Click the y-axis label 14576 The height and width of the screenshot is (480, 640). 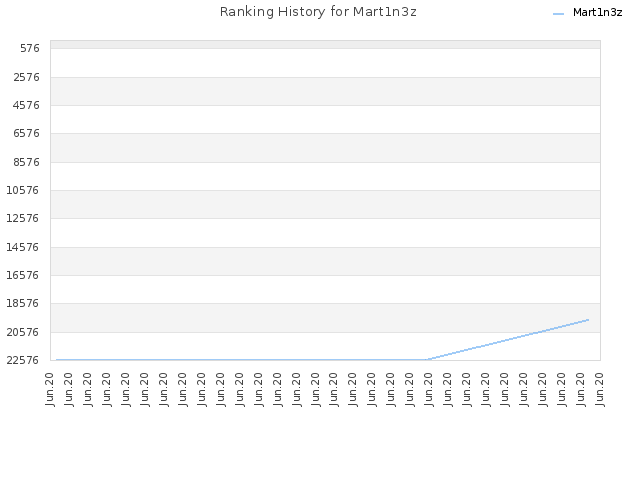23,247
